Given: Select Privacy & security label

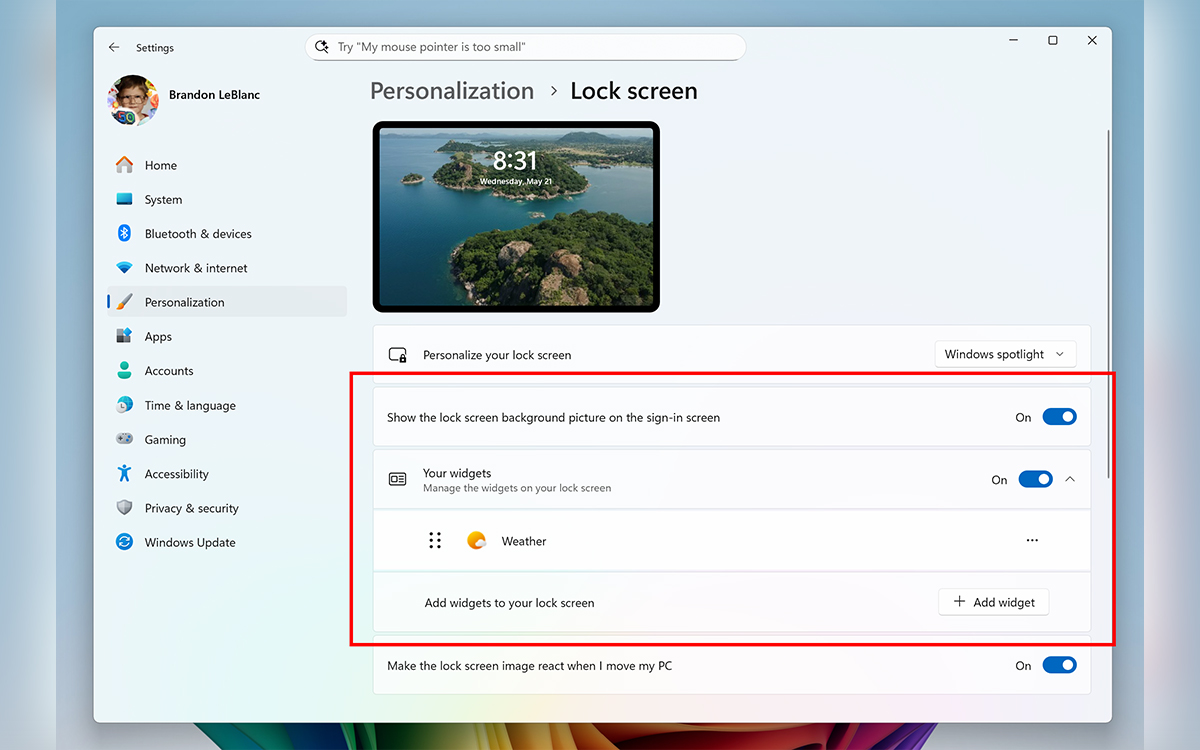Looking at the screenshot, I should click(x=191, y=508).
